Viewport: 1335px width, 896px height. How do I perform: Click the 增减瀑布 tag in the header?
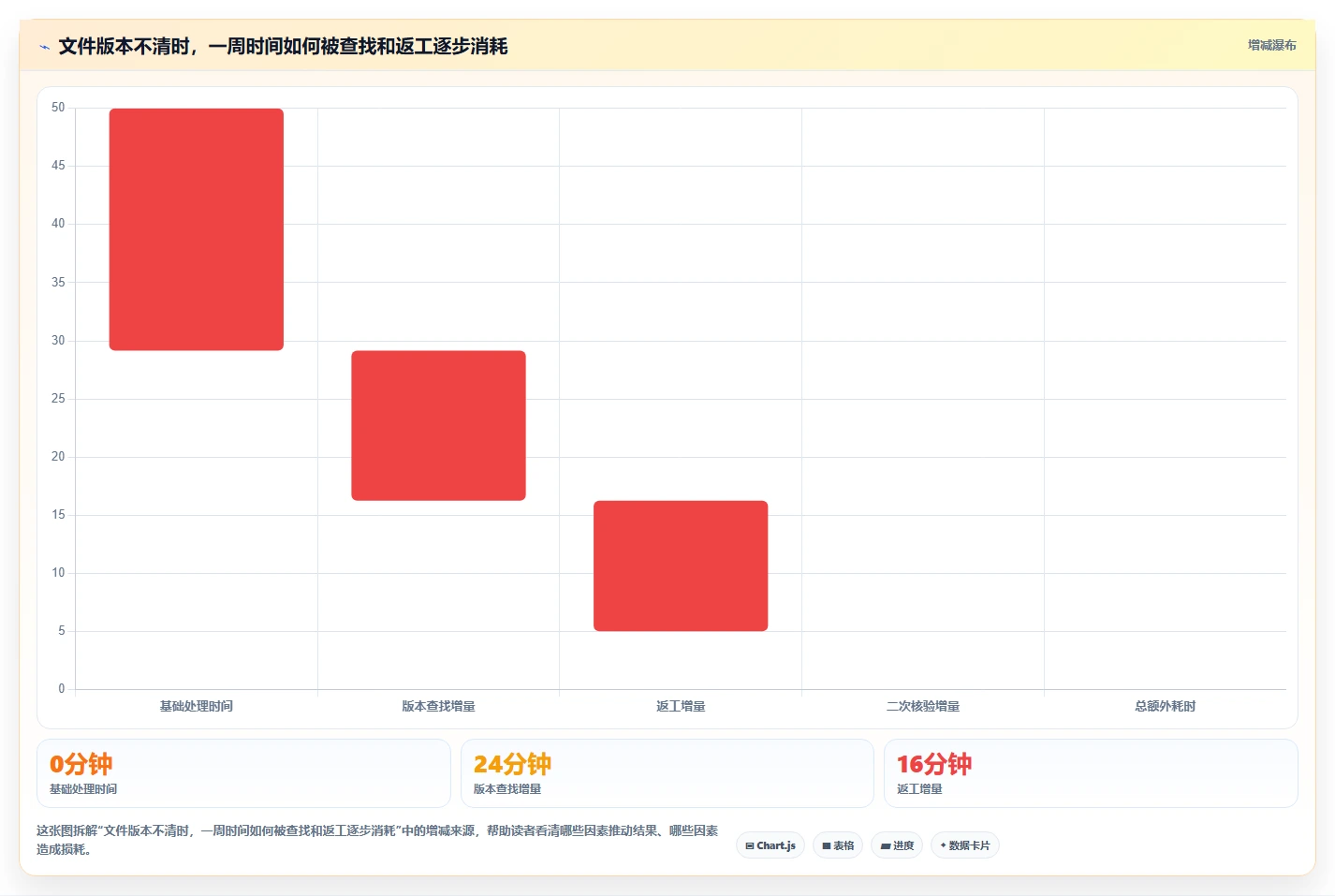(x=1271, y=45)
